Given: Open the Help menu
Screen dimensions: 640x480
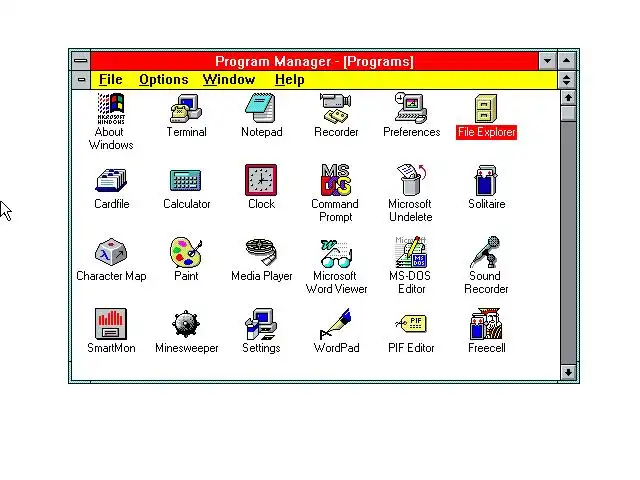Looking at the screenshot, I should pyautogui.click(x=289, y=80).
